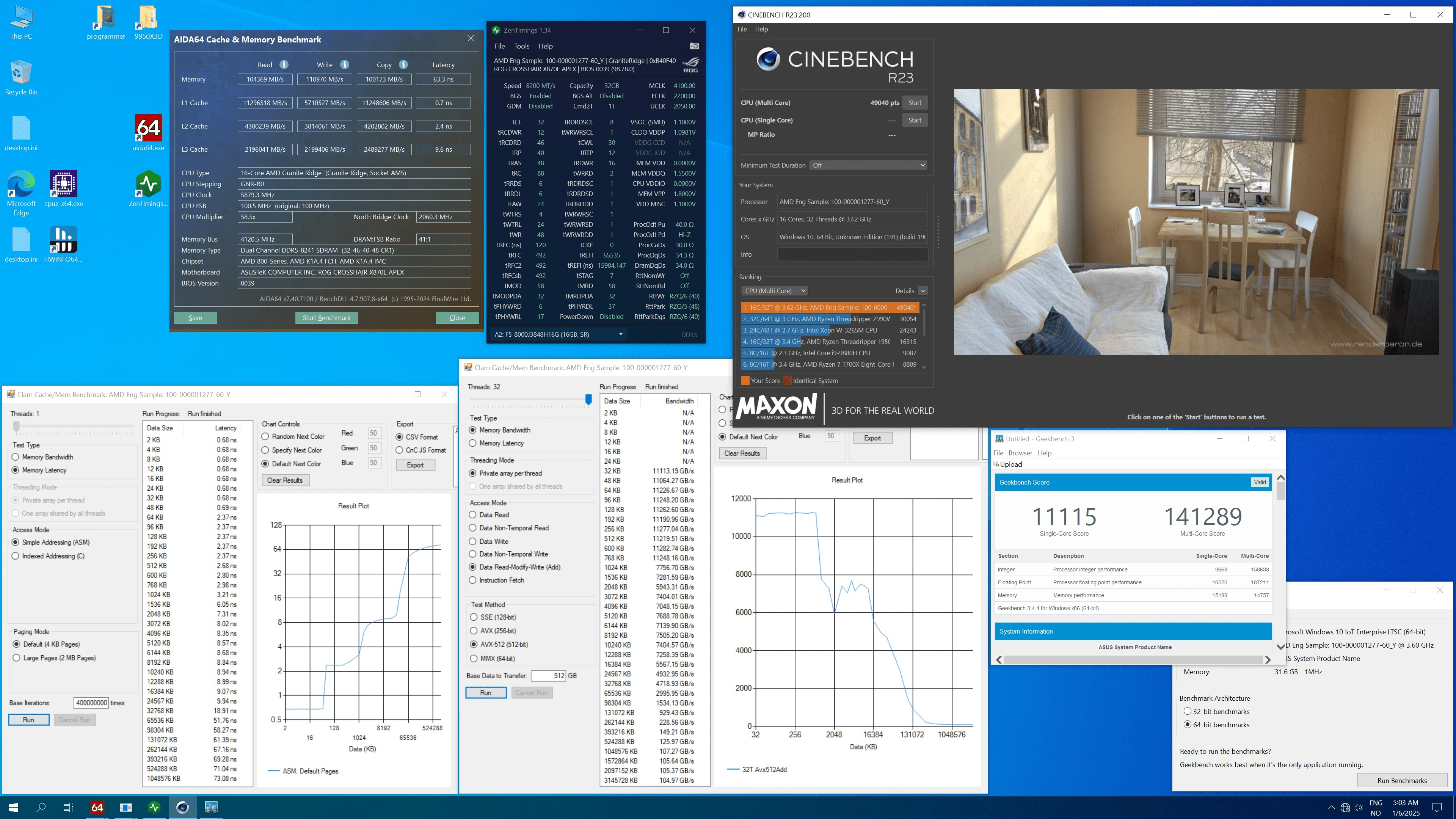This screenshot has height=819, width=1456.
Task: Click Geekbench horizontal scroll left arrow
Action: coord(999,660)
